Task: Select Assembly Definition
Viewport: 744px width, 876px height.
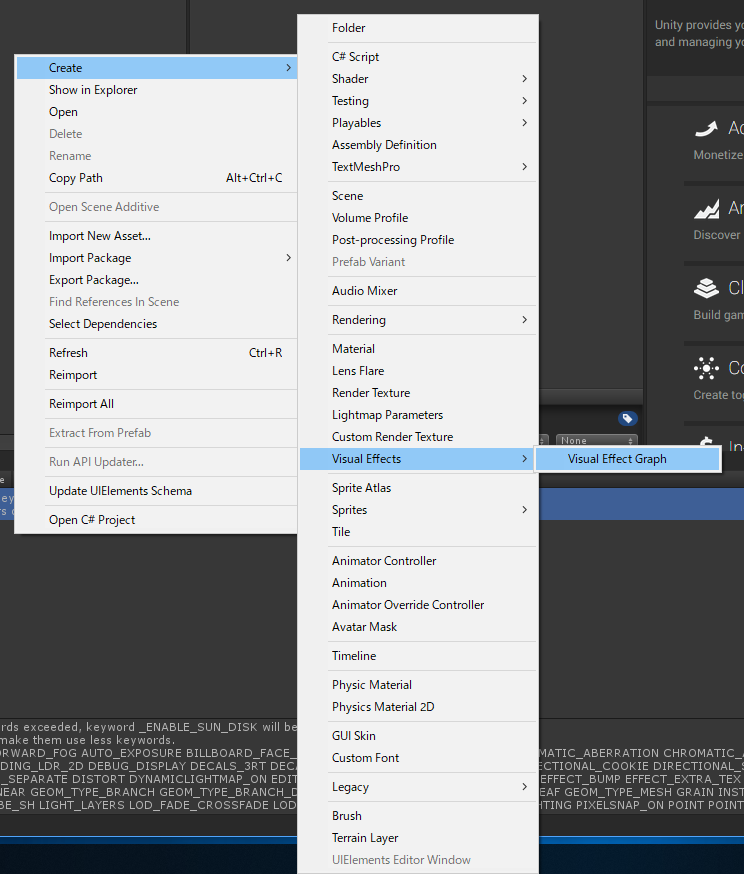Action: (418, 145)
